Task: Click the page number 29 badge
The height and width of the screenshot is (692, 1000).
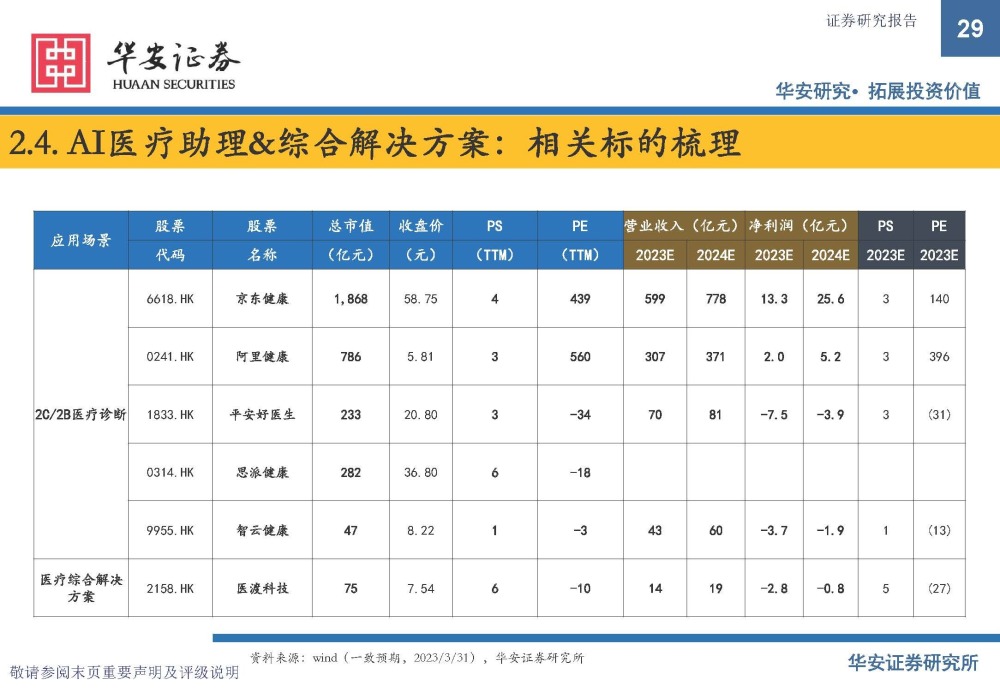Action: 970,28
